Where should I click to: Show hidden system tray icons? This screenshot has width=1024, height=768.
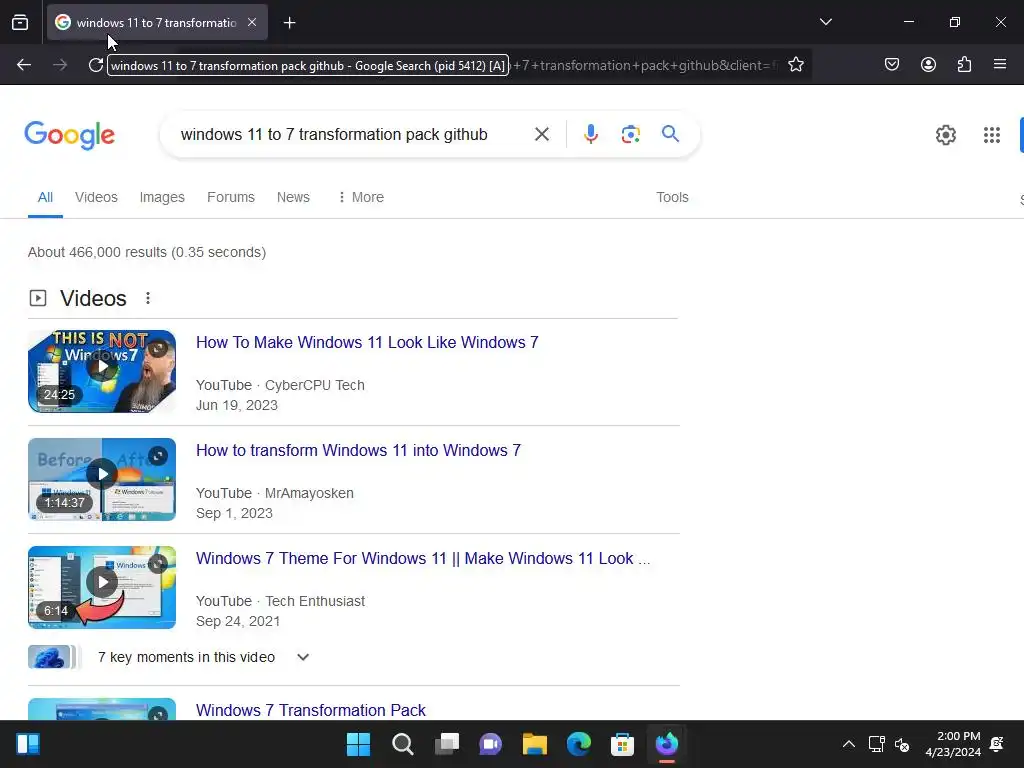tap(848, 744)
